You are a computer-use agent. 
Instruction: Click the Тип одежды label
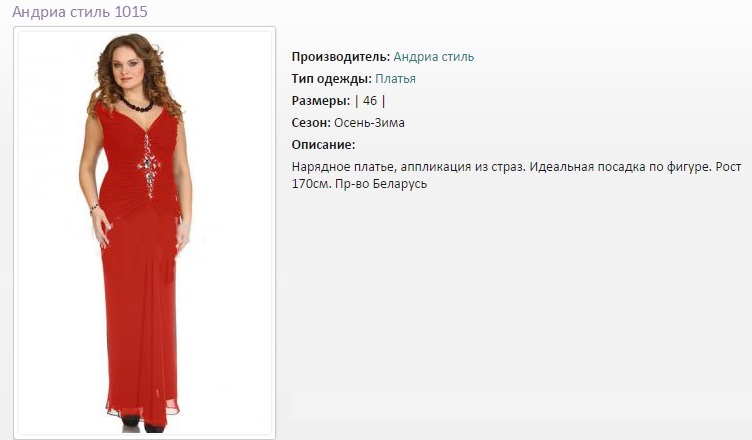(332, 79)
